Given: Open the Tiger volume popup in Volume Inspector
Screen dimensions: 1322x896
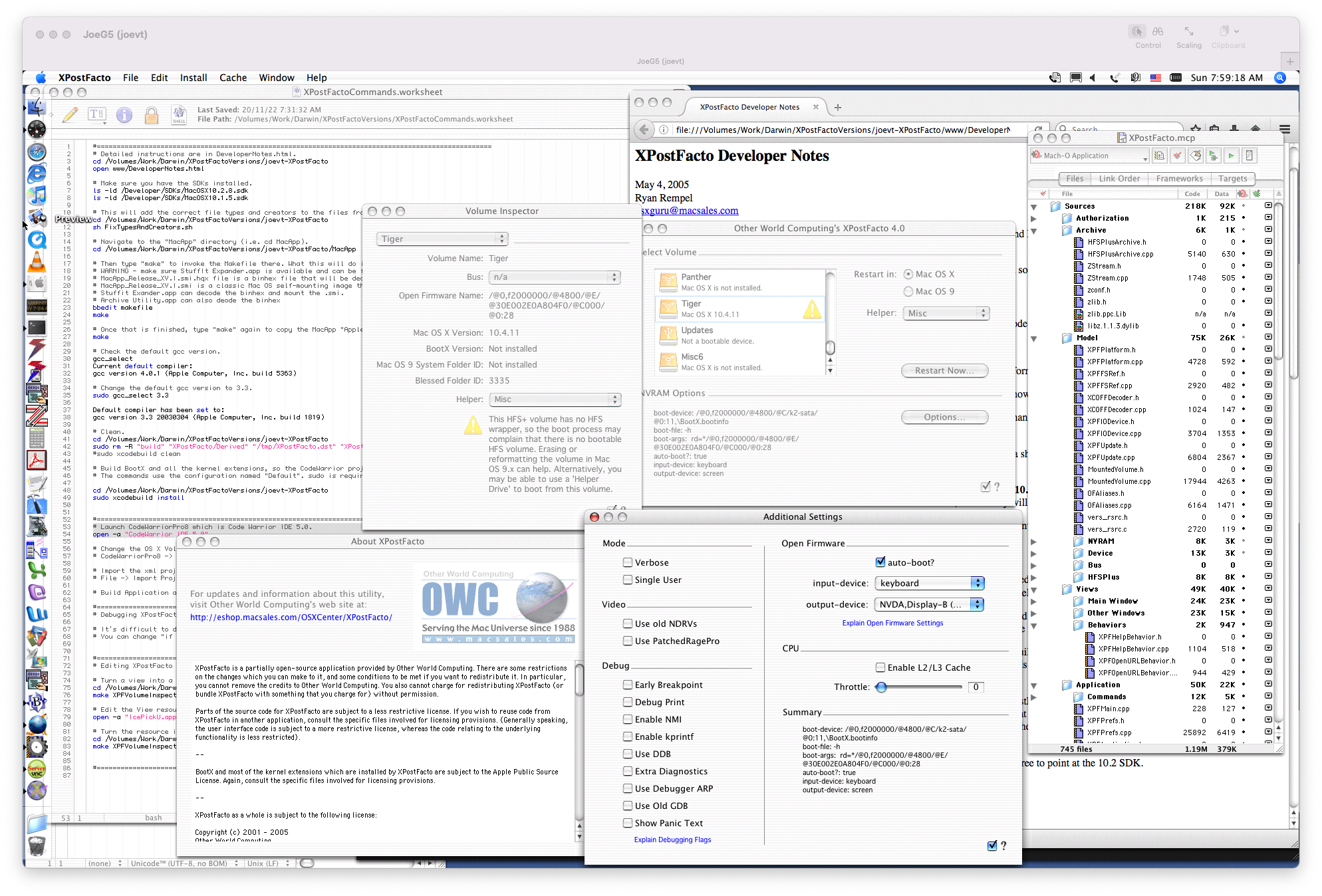Looking at the screenshot, I should point(442,239).
